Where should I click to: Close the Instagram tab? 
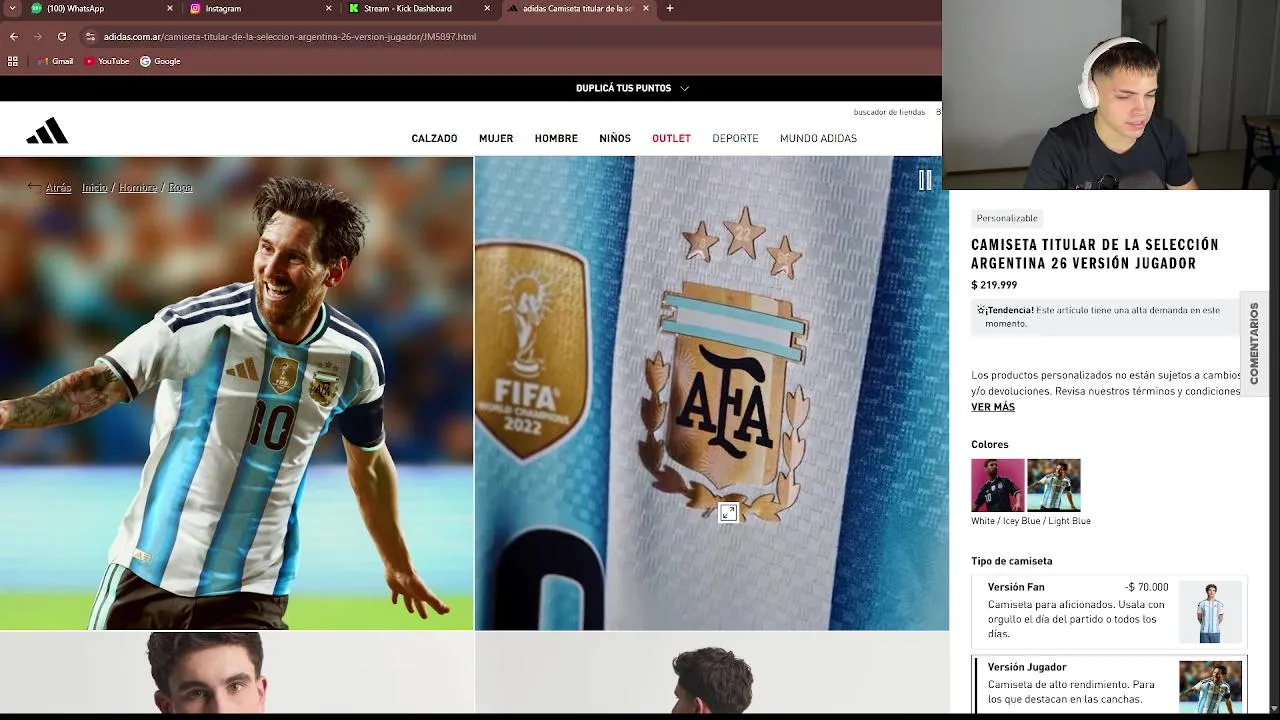point(328,8)
